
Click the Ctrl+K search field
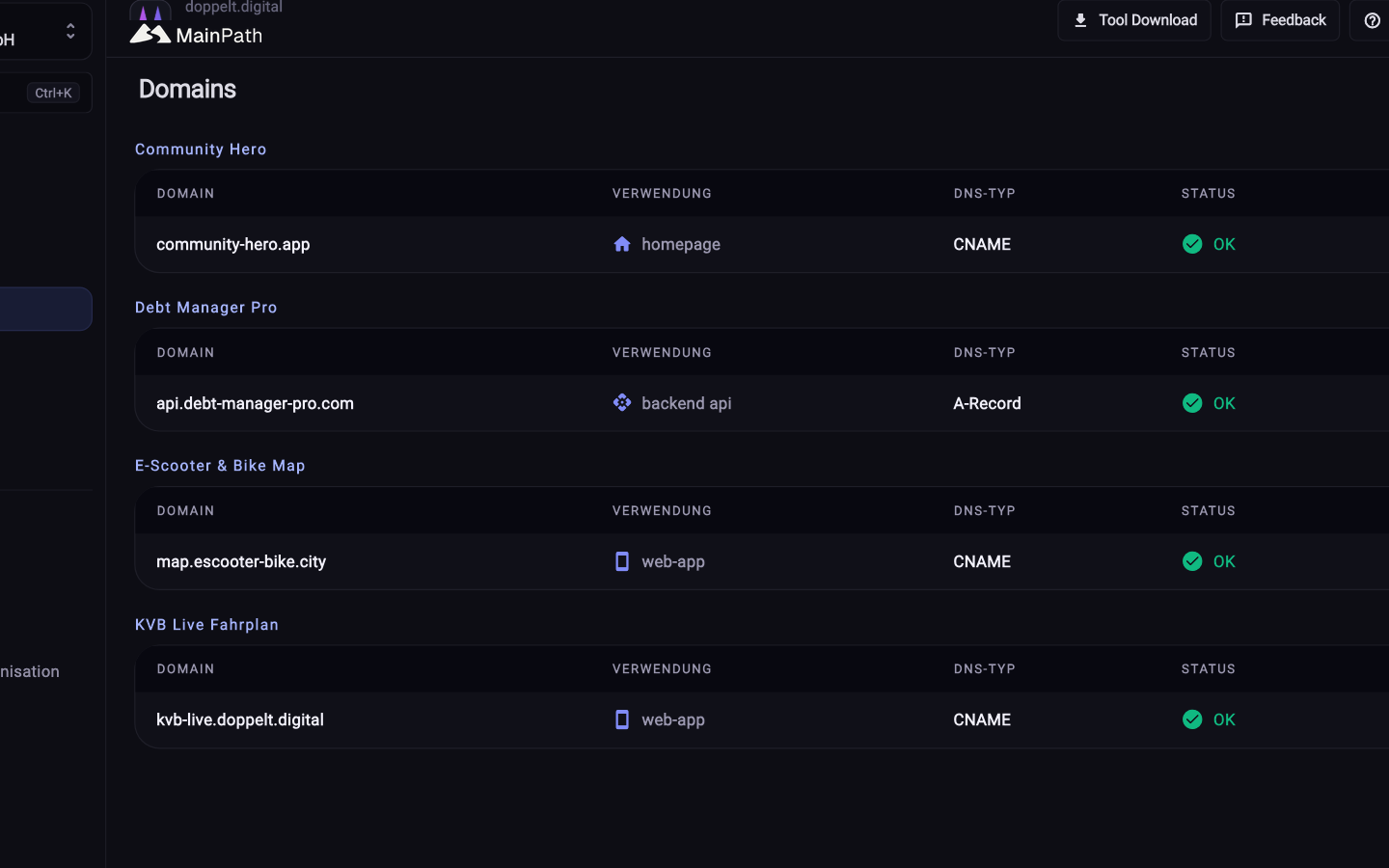[45, 93]
